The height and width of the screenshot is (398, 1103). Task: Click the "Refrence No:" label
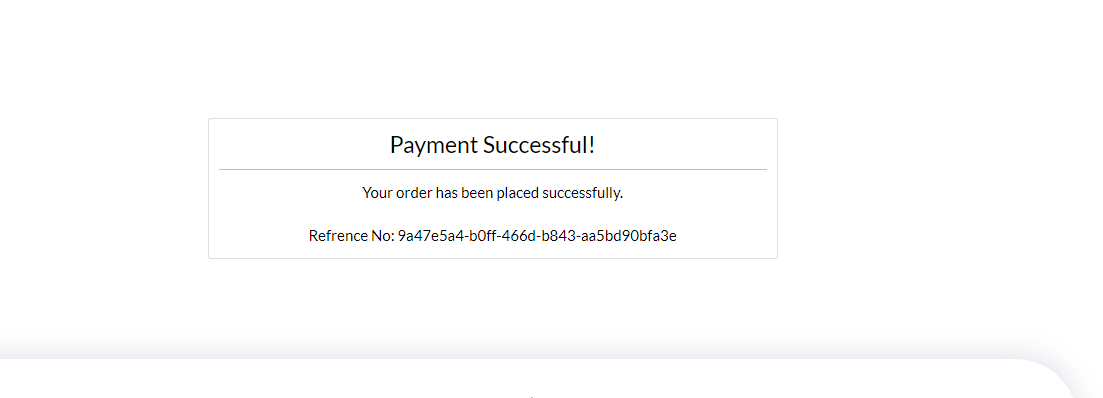pyautogui.click(x=352, y=236)
